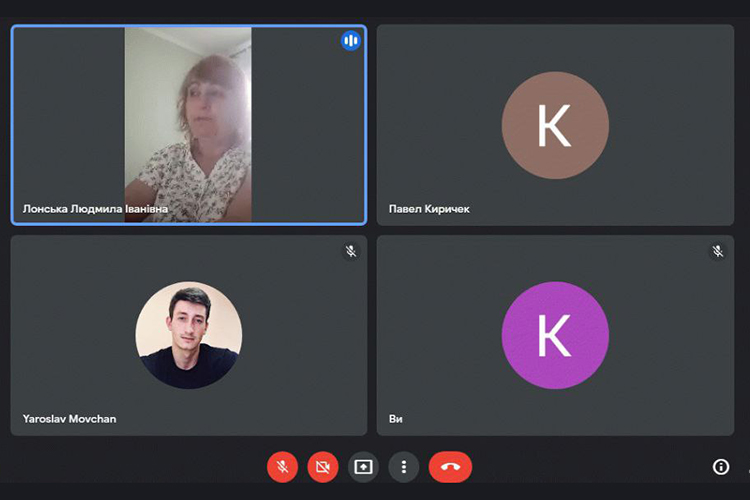
Task: Open meeting details info icon
Action: 720,467
